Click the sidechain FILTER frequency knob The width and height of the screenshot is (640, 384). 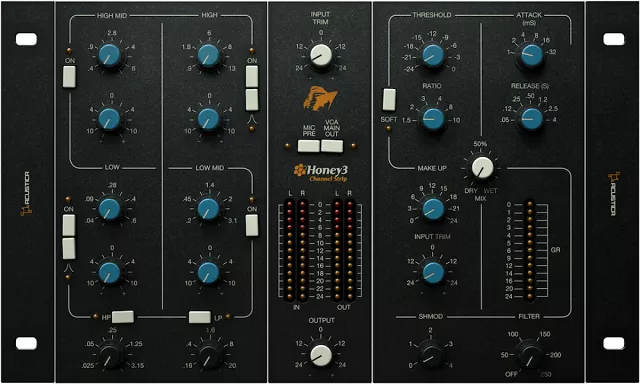[x=529, y=355]
